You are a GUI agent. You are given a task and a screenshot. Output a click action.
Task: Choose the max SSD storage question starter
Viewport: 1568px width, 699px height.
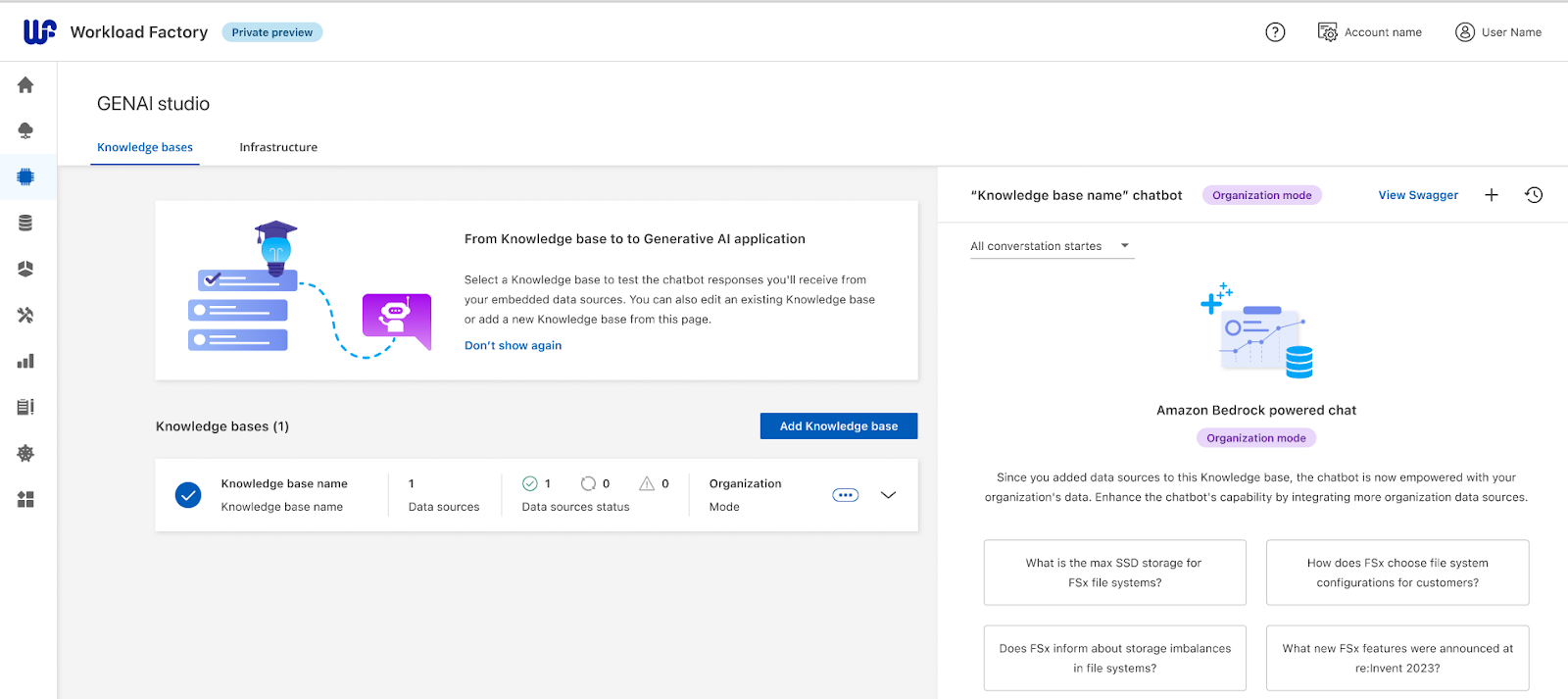pos(1115,573)
